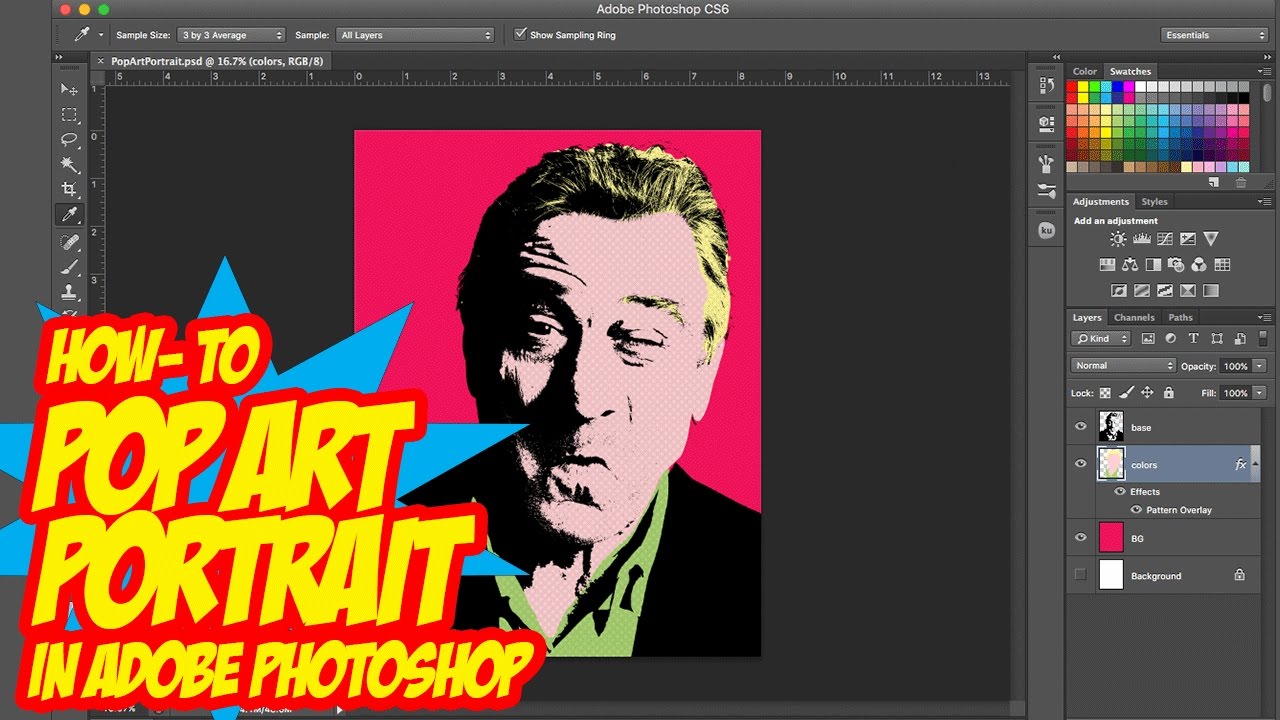Add a Levels adjustment
Viewport: 1280px width, 720px height.
pyautogui.click(x=1141, y=239)
